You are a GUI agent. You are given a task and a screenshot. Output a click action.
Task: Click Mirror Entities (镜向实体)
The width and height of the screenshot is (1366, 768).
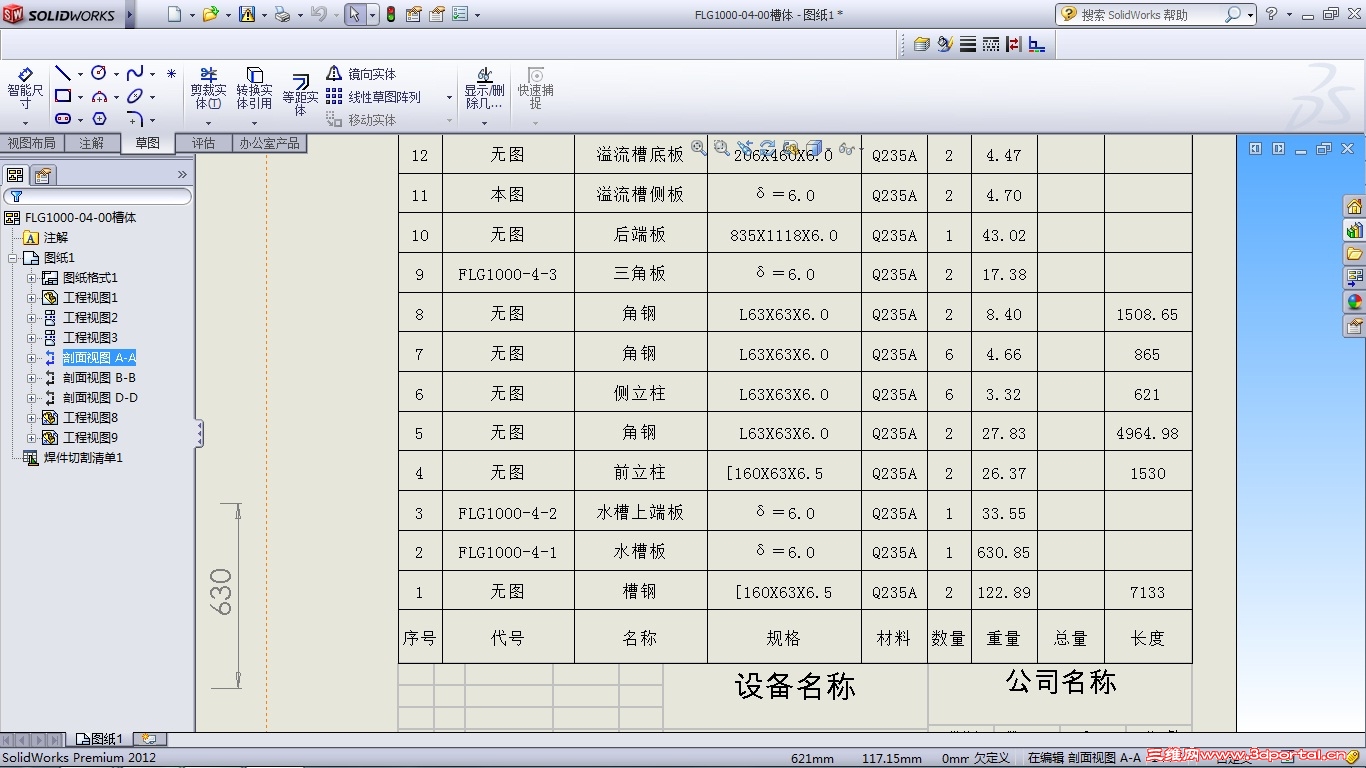coord(361,74)
